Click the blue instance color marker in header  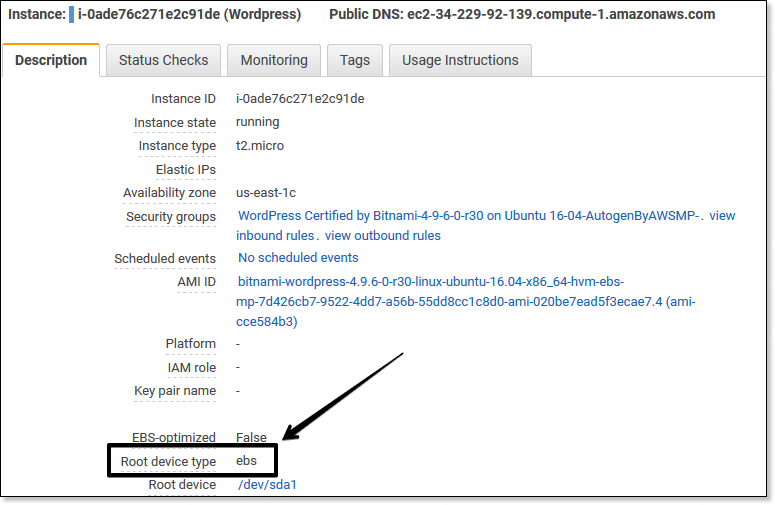coord(71,14)
